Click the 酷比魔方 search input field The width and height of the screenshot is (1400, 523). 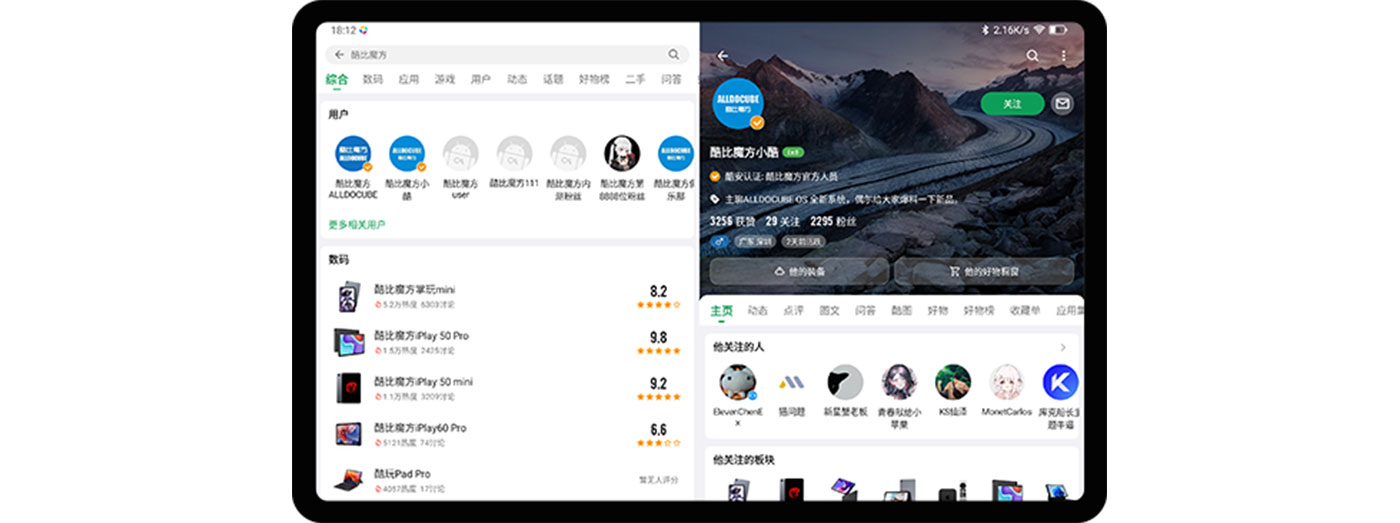pyautogui.click(x=500, y=54)
